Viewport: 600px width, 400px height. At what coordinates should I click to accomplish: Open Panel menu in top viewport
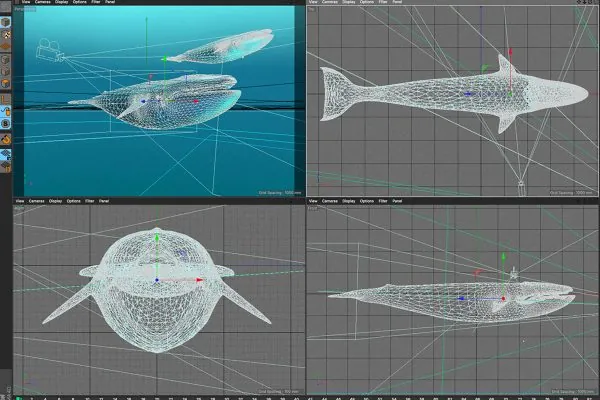(397, 2)
